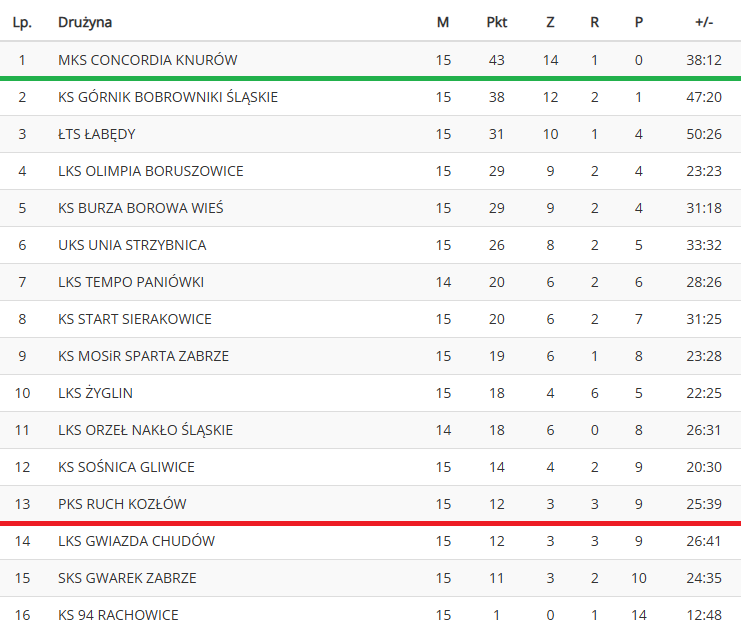The width and height of the screenshot is (741, 635).
Task: Click KS START SIERAKOWICE team name
Action: click(135, 319)
